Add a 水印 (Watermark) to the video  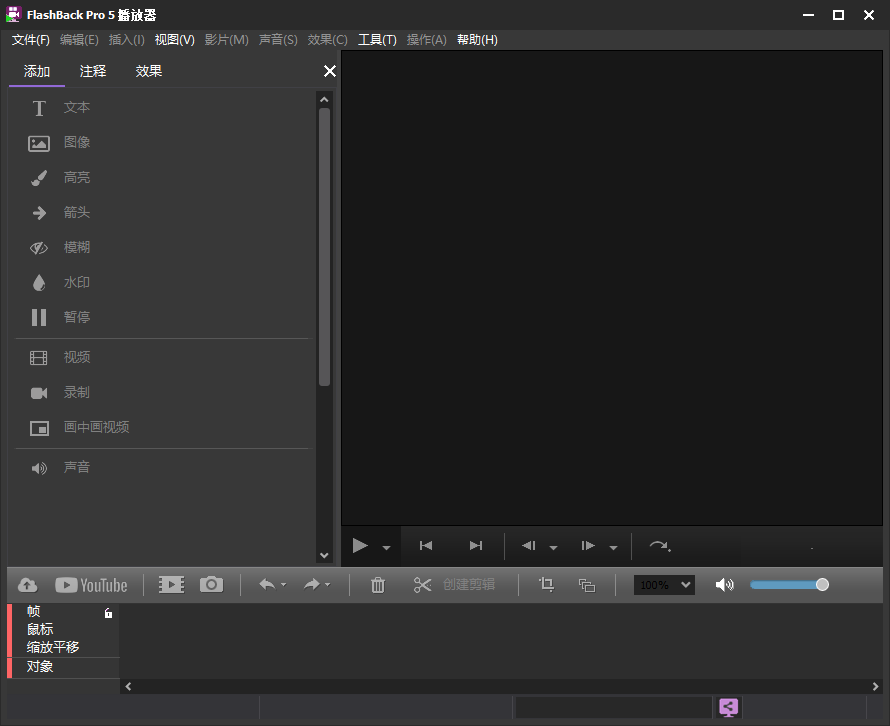[x=77, y=282]
